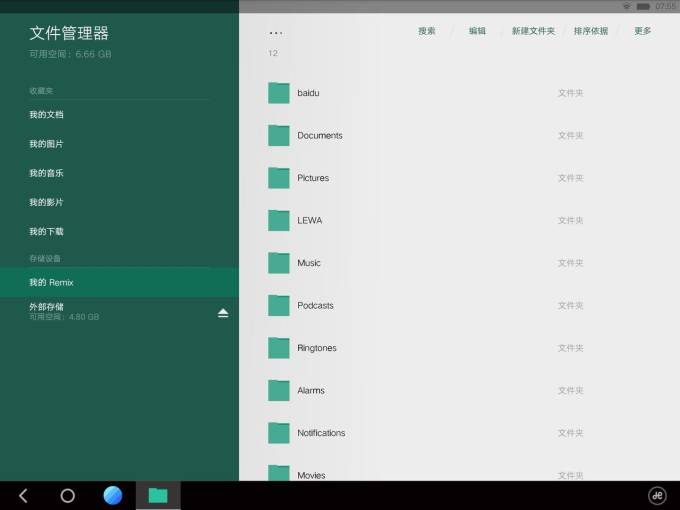Click the Ringtones folder name
The width and height of the screenshot is (680, 510).
coord(317,348)
